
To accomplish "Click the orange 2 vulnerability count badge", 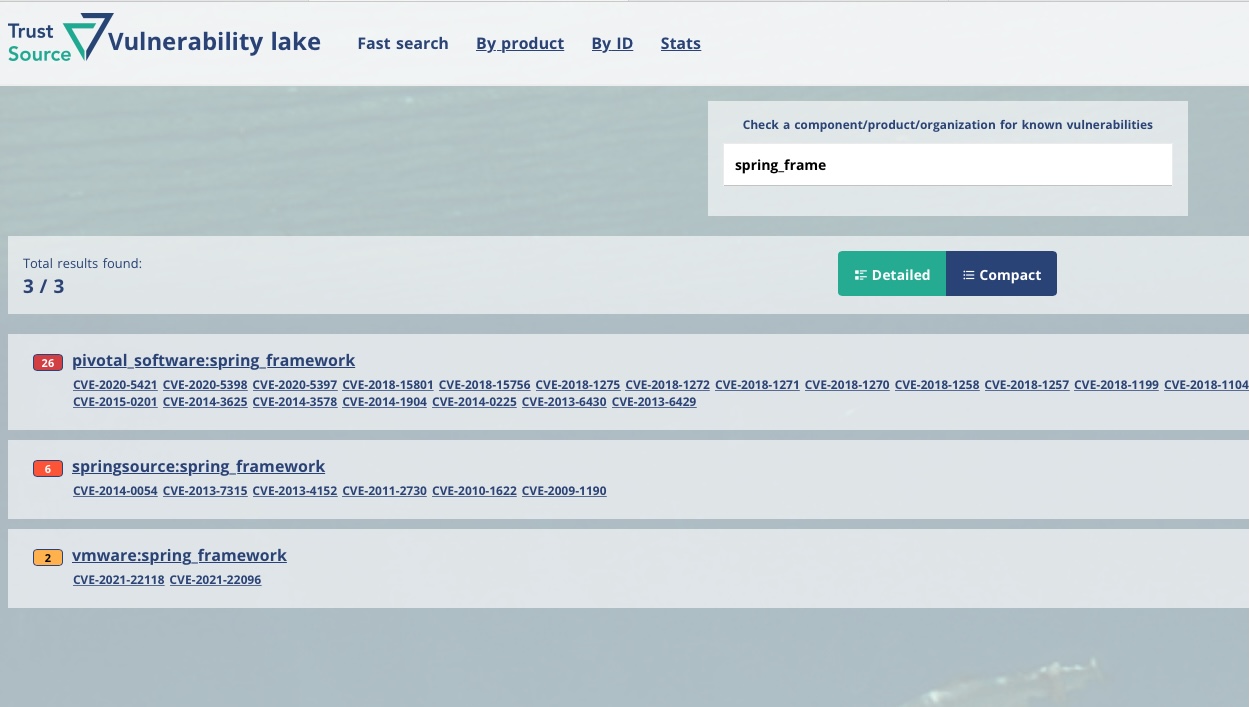I will (47, 557).
